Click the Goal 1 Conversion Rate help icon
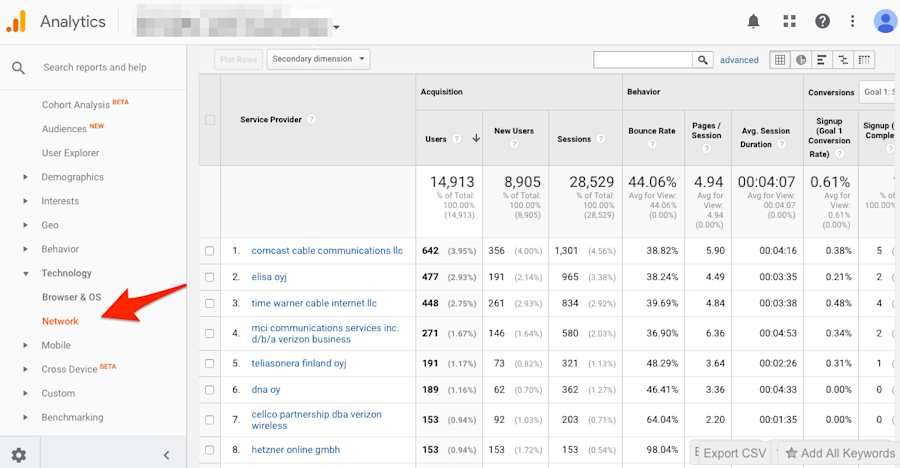900x468 pixels. 839,154
